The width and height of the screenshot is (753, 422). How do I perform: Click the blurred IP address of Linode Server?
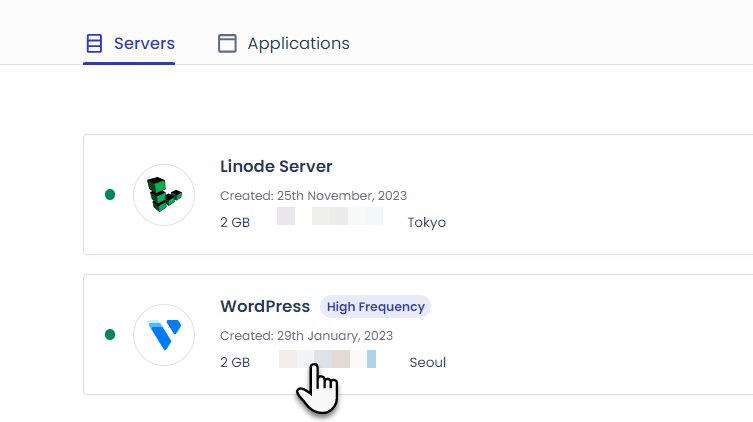pos(330,216)
